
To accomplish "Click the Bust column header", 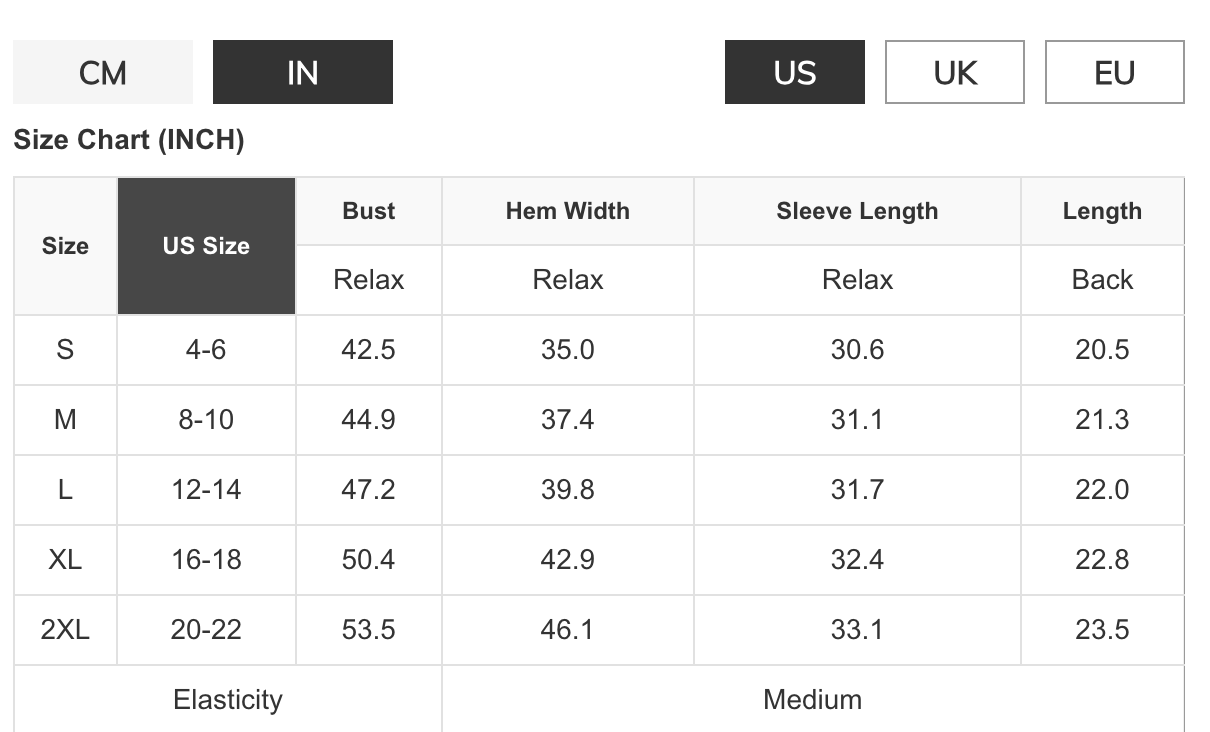I will click(369, 211).
